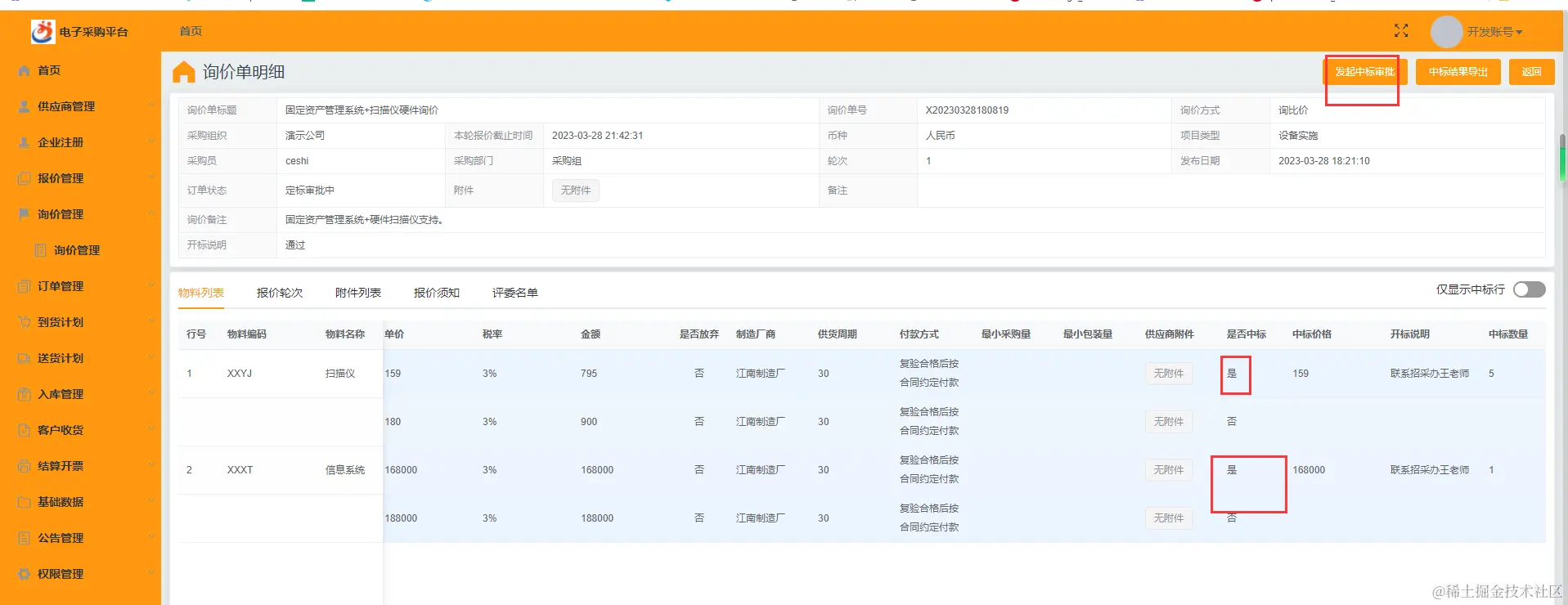Click the 中标结果导出 button

click(1458, 72)
